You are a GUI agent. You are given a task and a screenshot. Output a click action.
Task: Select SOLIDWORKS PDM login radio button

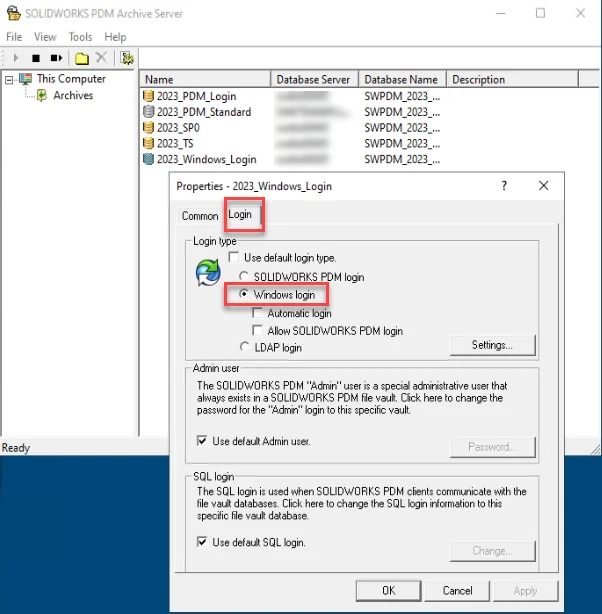click(x=244, y=276)
